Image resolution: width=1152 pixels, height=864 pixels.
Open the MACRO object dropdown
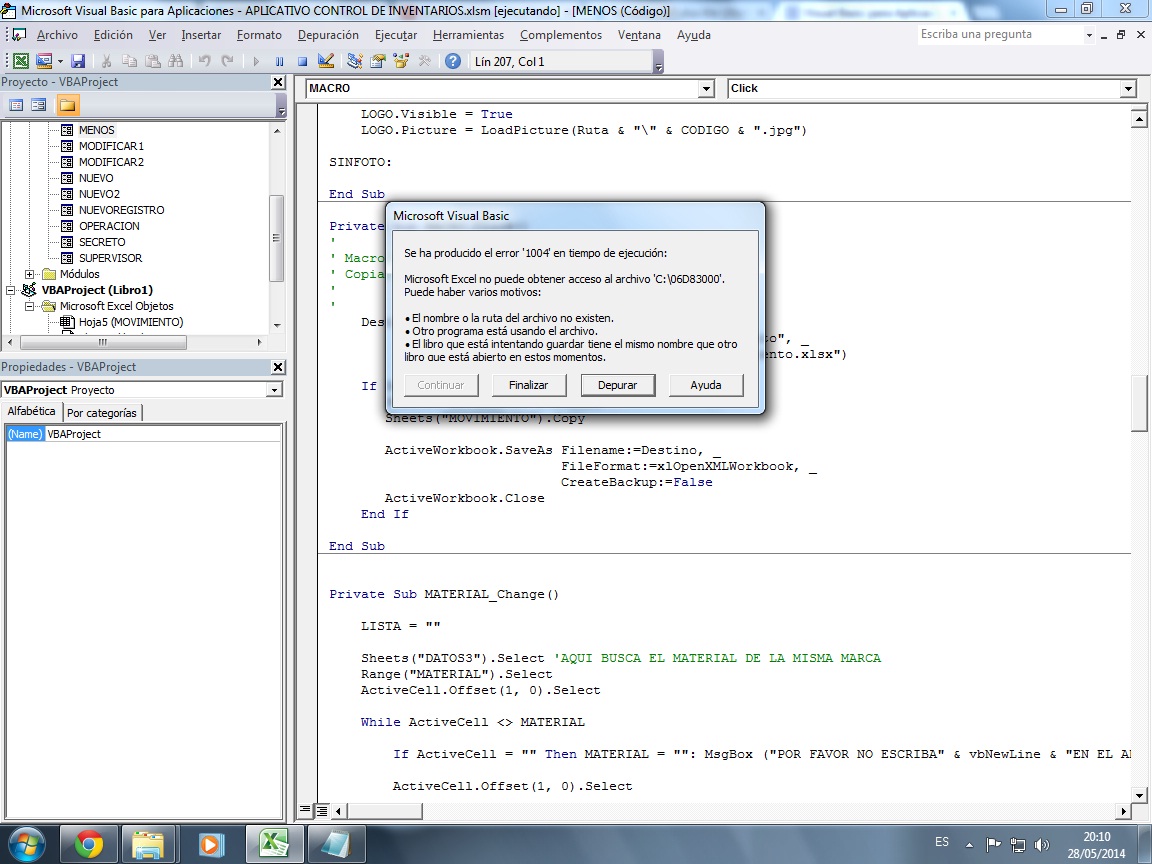pos(706,89)
